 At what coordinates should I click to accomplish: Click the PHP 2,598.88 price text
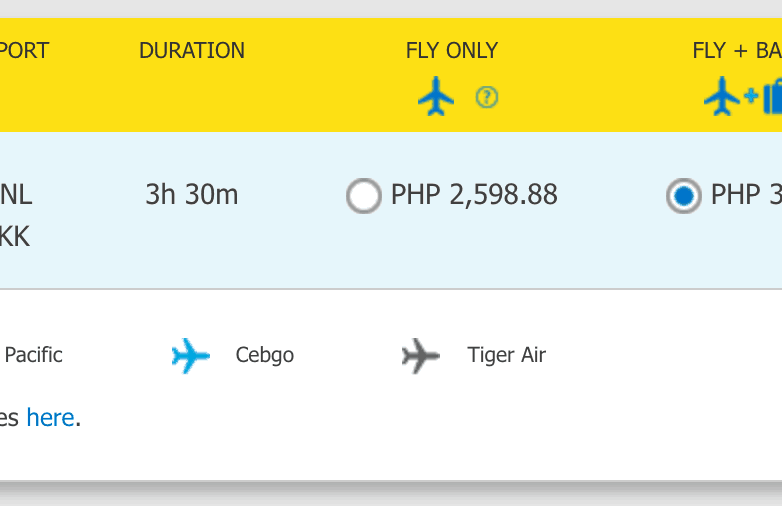click(x=474, y=194)
